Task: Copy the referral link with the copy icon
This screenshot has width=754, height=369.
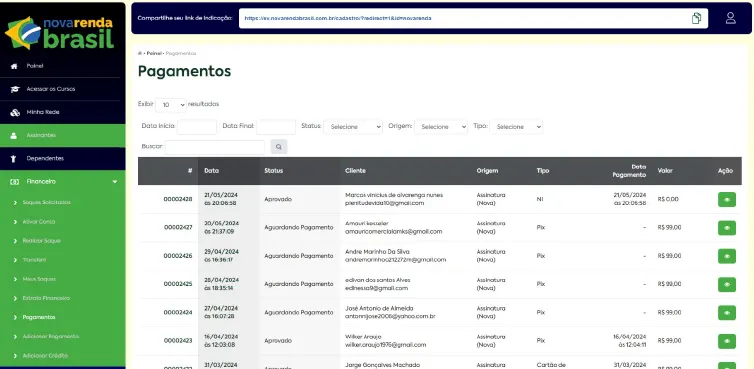Action: pos(696,18)
